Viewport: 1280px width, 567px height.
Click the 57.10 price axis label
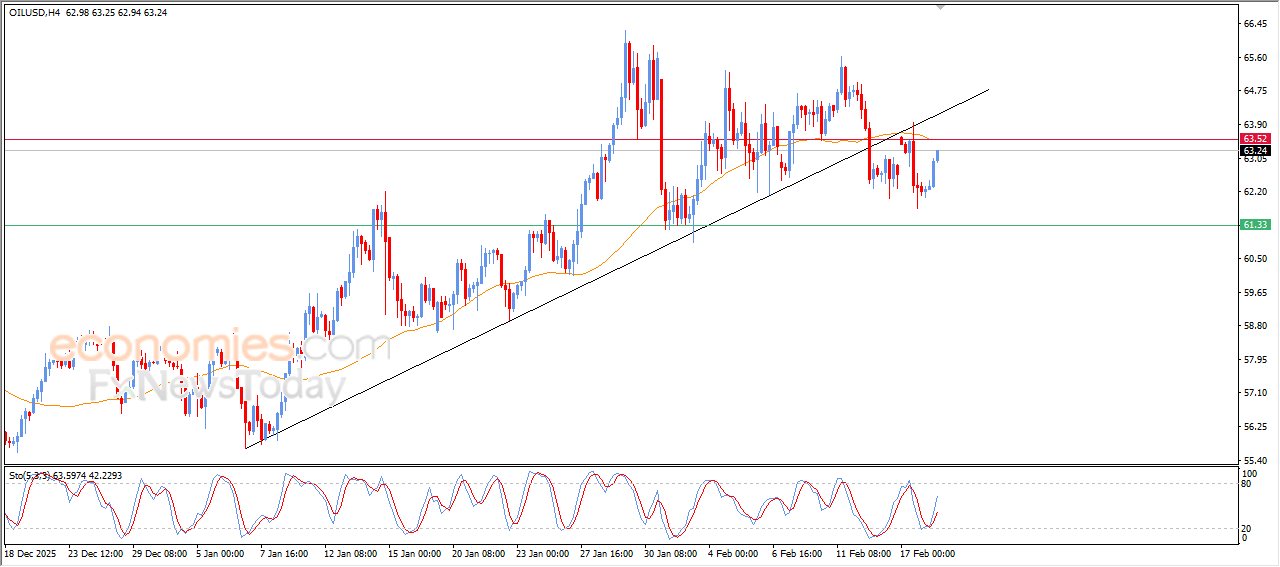[1255, 392]
